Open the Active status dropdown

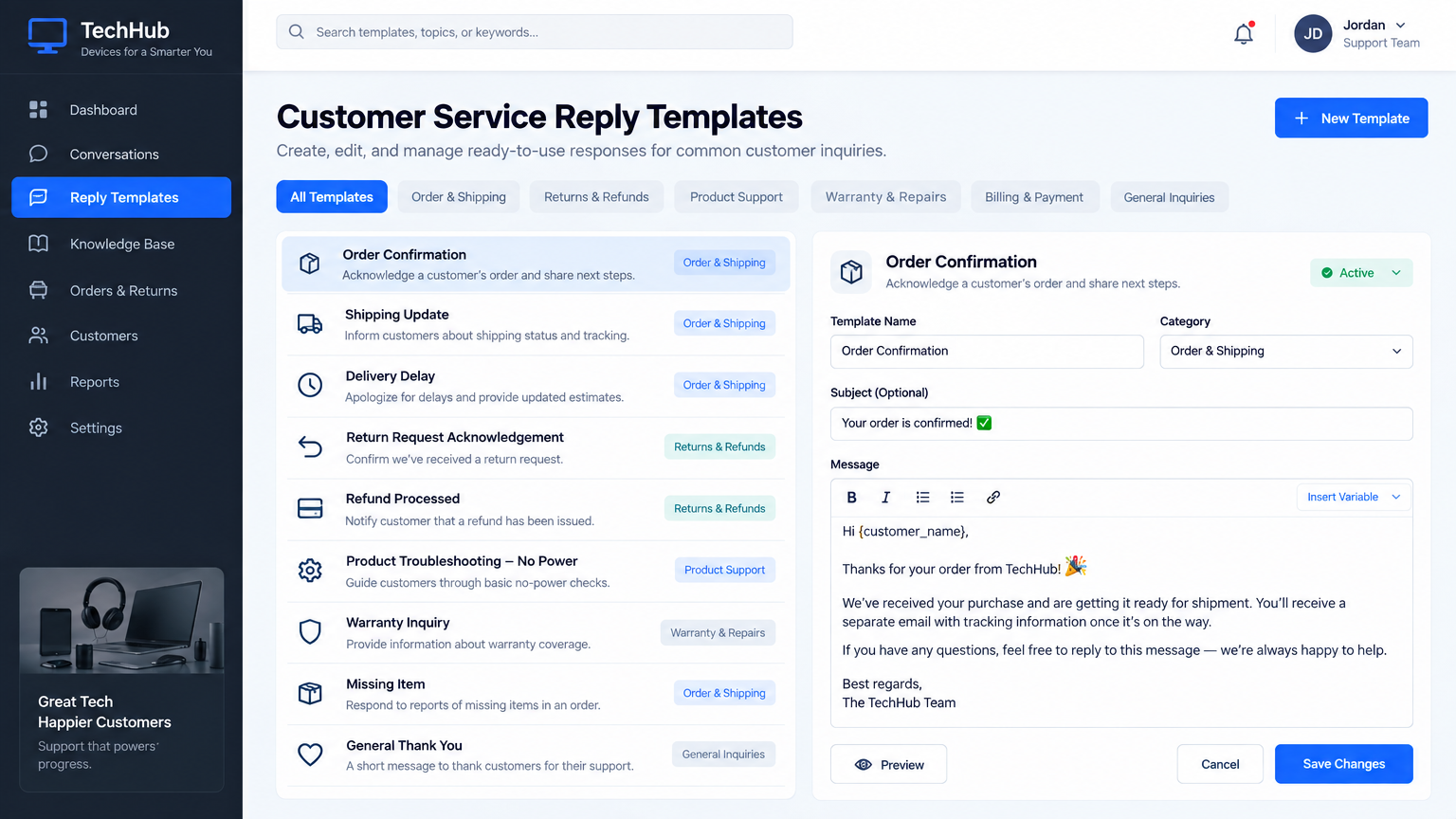point(1361,273)
